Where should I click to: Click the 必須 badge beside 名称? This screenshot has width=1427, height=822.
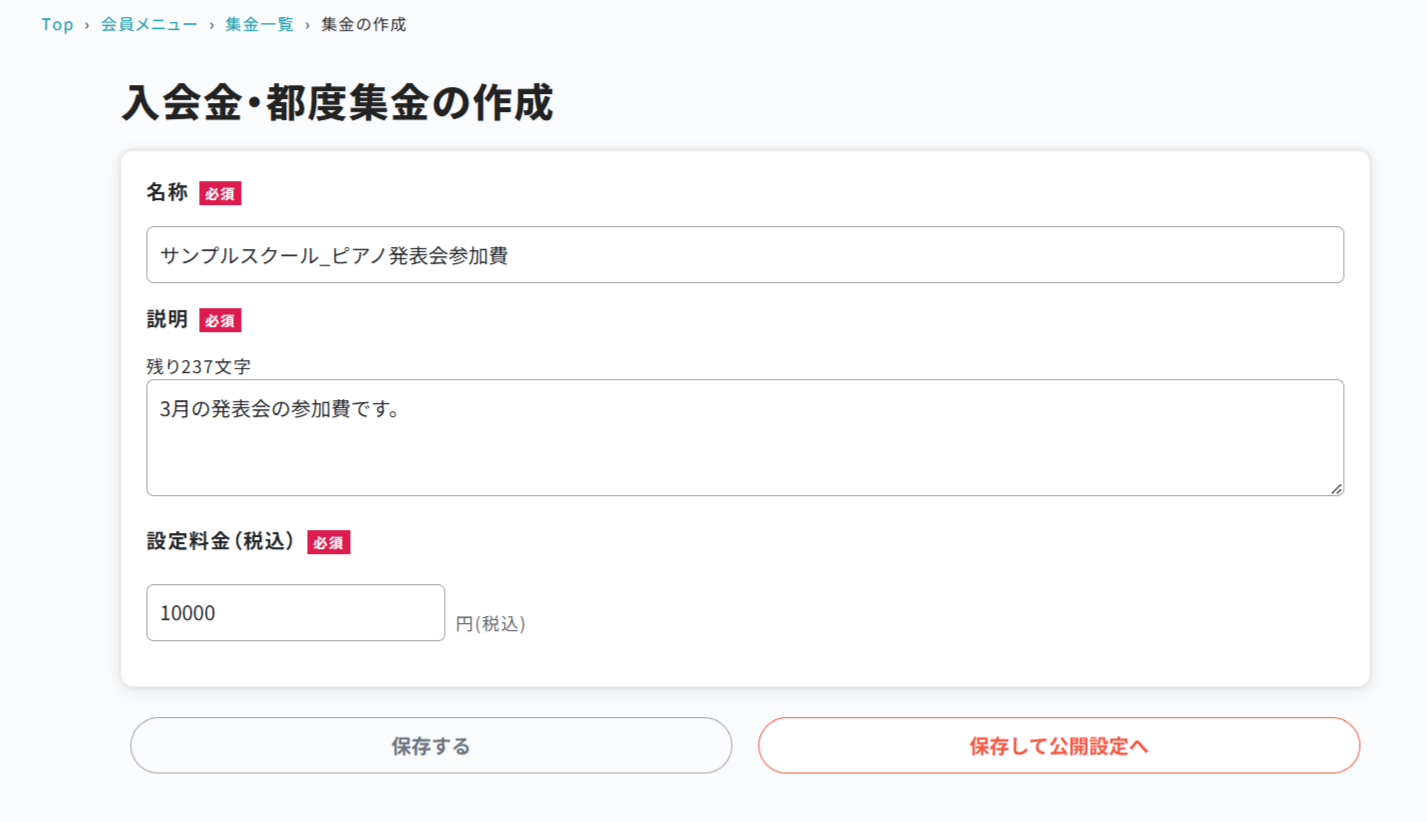pyautogui.click(x=220, y=194)
